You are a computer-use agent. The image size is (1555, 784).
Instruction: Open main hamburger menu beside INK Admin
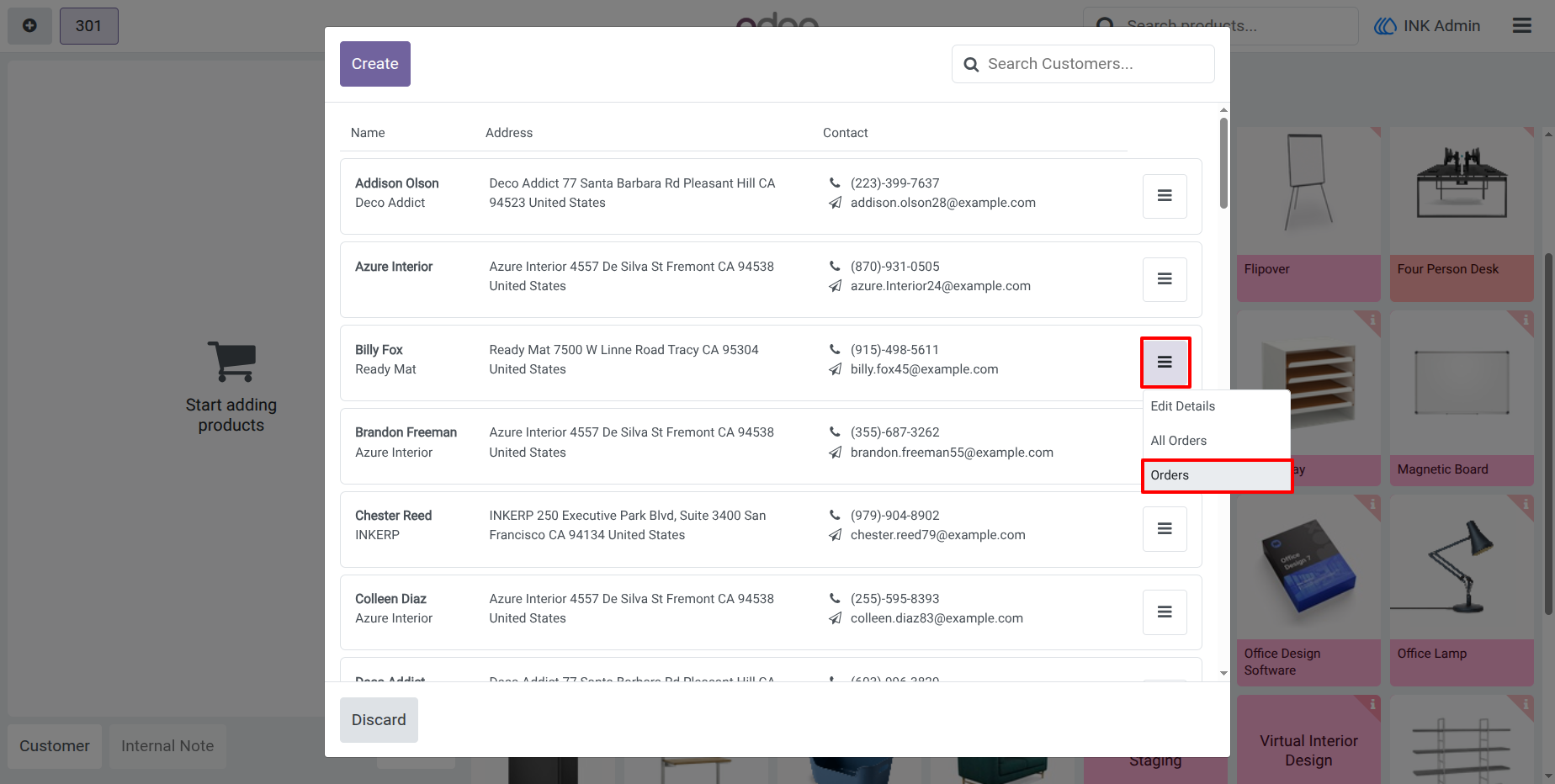(1521, 26)
